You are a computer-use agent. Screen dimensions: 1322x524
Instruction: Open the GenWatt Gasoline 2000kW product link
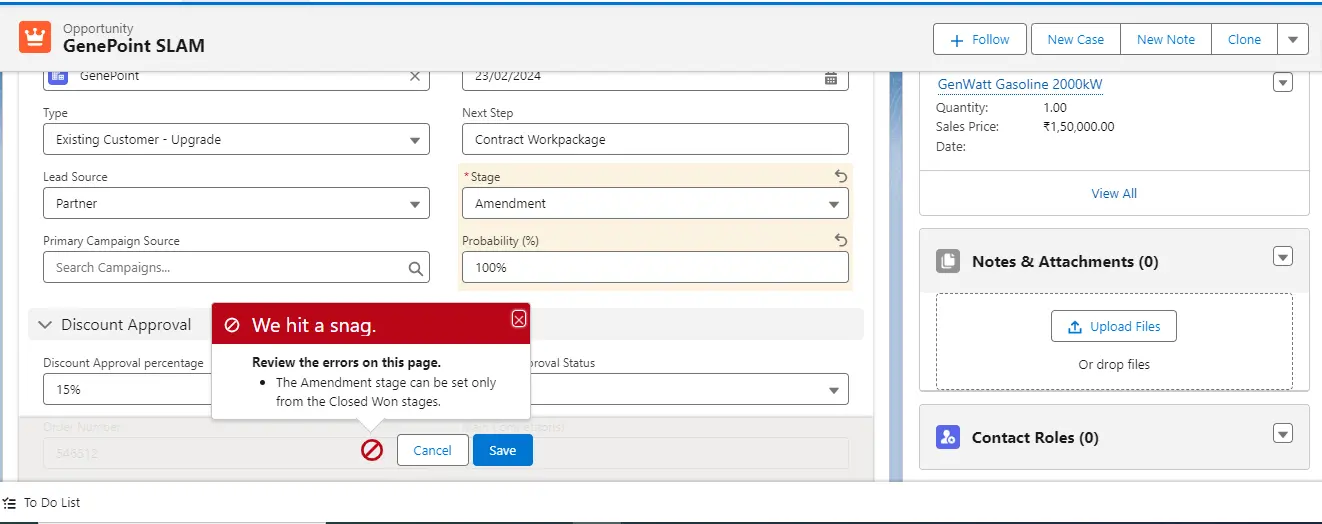tap(1020, 85)
